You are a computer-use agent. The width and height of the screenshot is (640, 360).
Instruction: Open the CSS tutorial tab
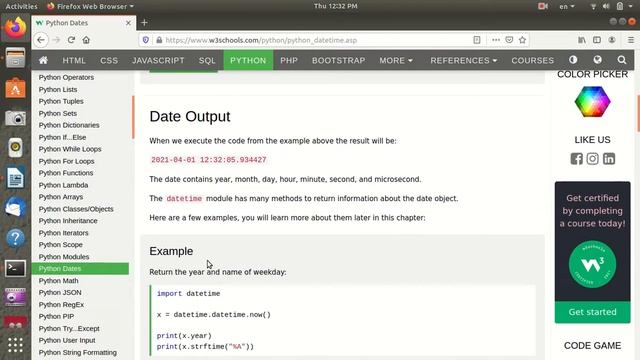[109, 60]
